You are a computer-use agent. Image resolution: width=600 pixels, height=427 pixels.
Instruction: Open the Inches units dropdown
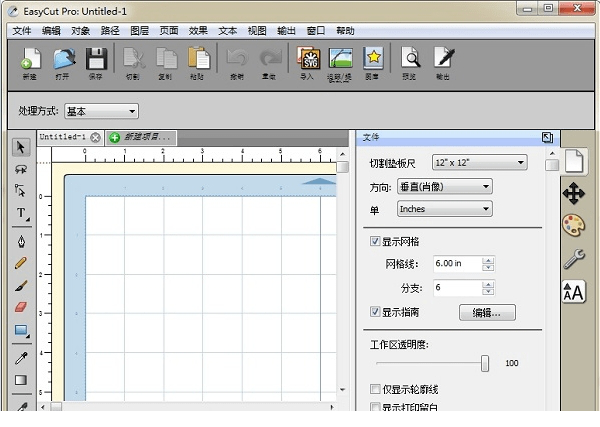pos(445,209)
